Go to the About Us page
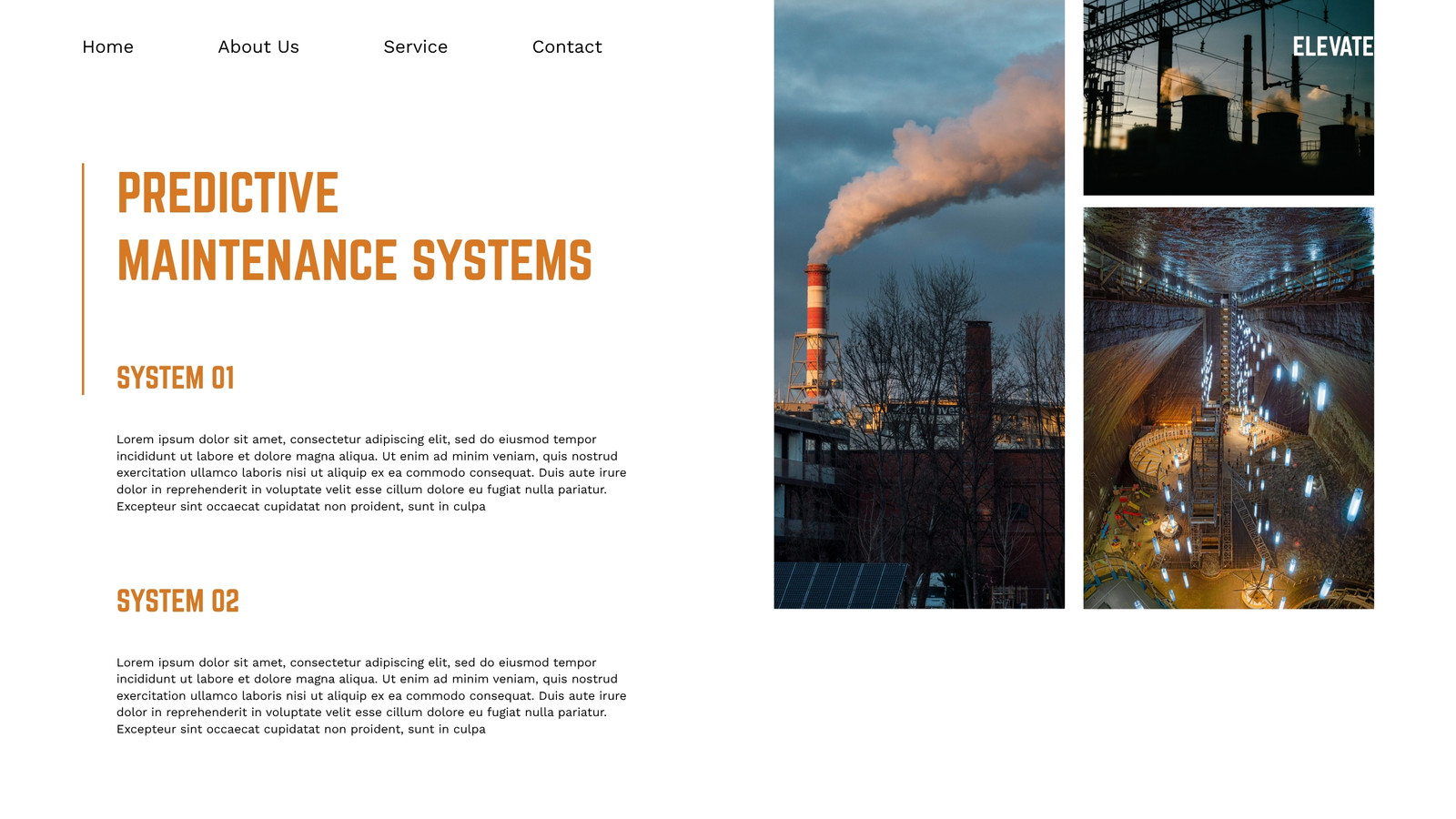The height and width of the screenshot is (819, 1456). [x=258, y=46]
